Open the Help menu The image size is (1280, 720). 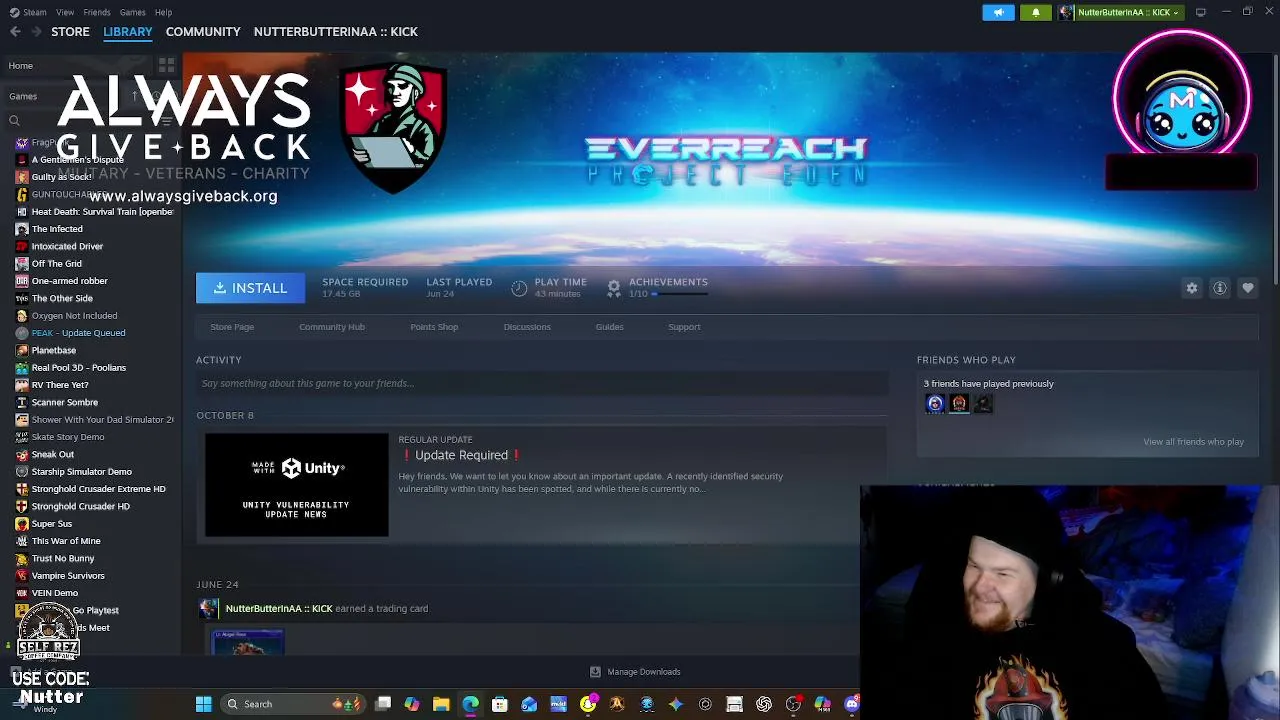pos(163,12)
